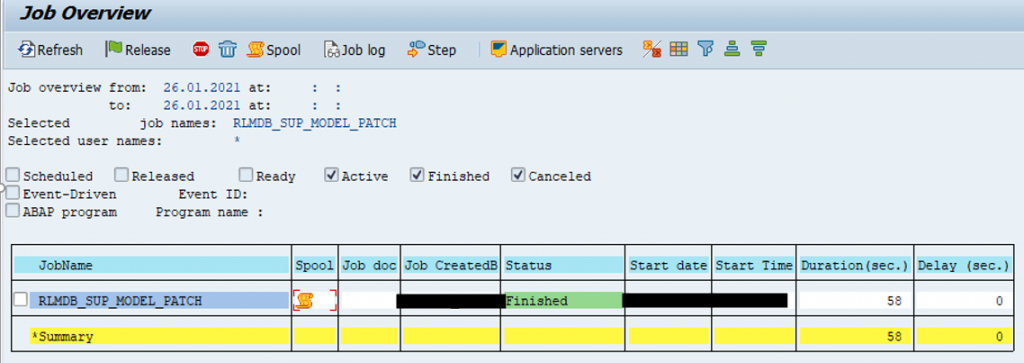Click the Delay (sec.) column header

[x=964, y=265]
